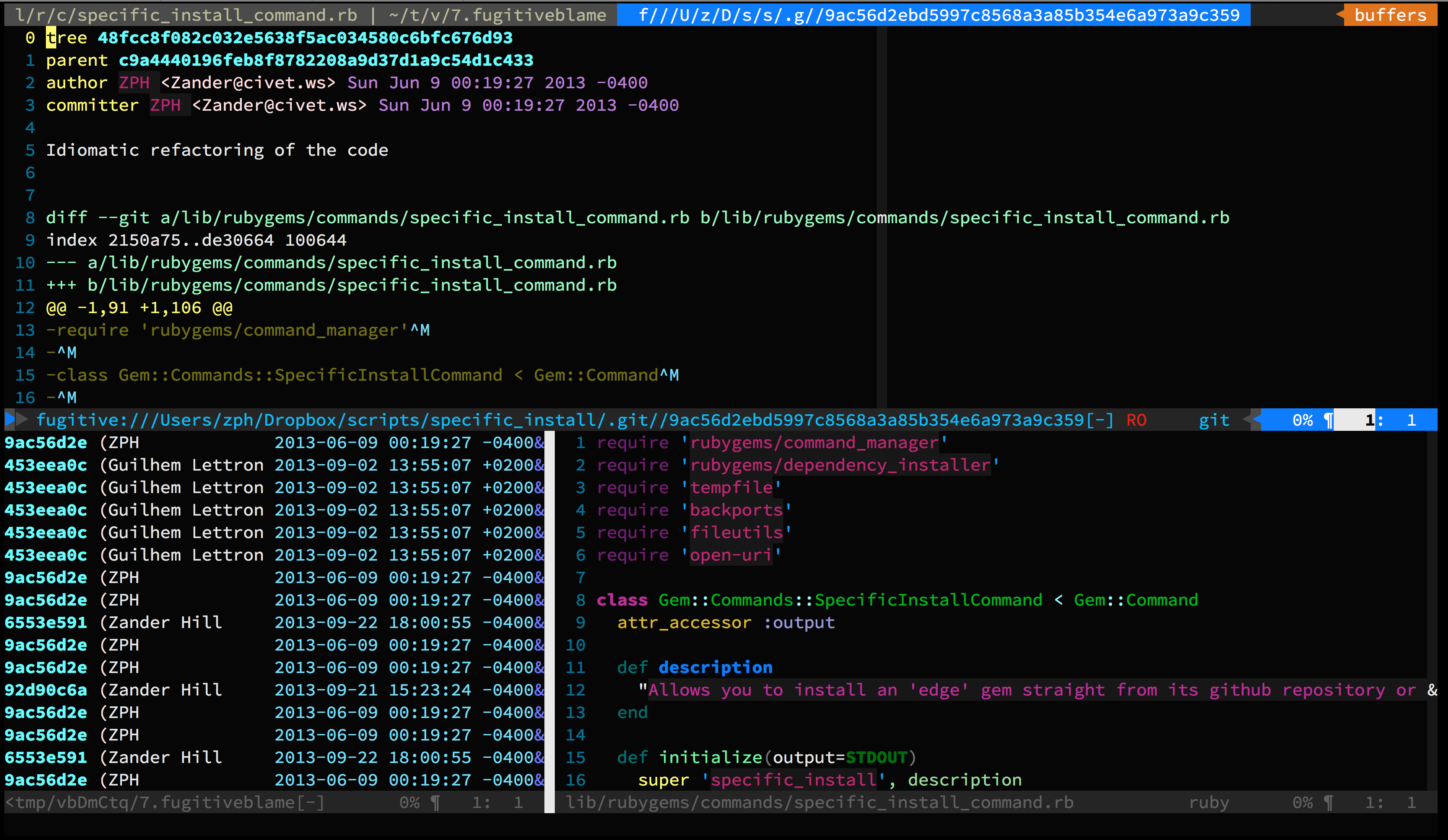Switch to the 7.fugitiveblame buffer tab
The image size is (1448, 840).
pyautogui.click(x=498, y=15)
